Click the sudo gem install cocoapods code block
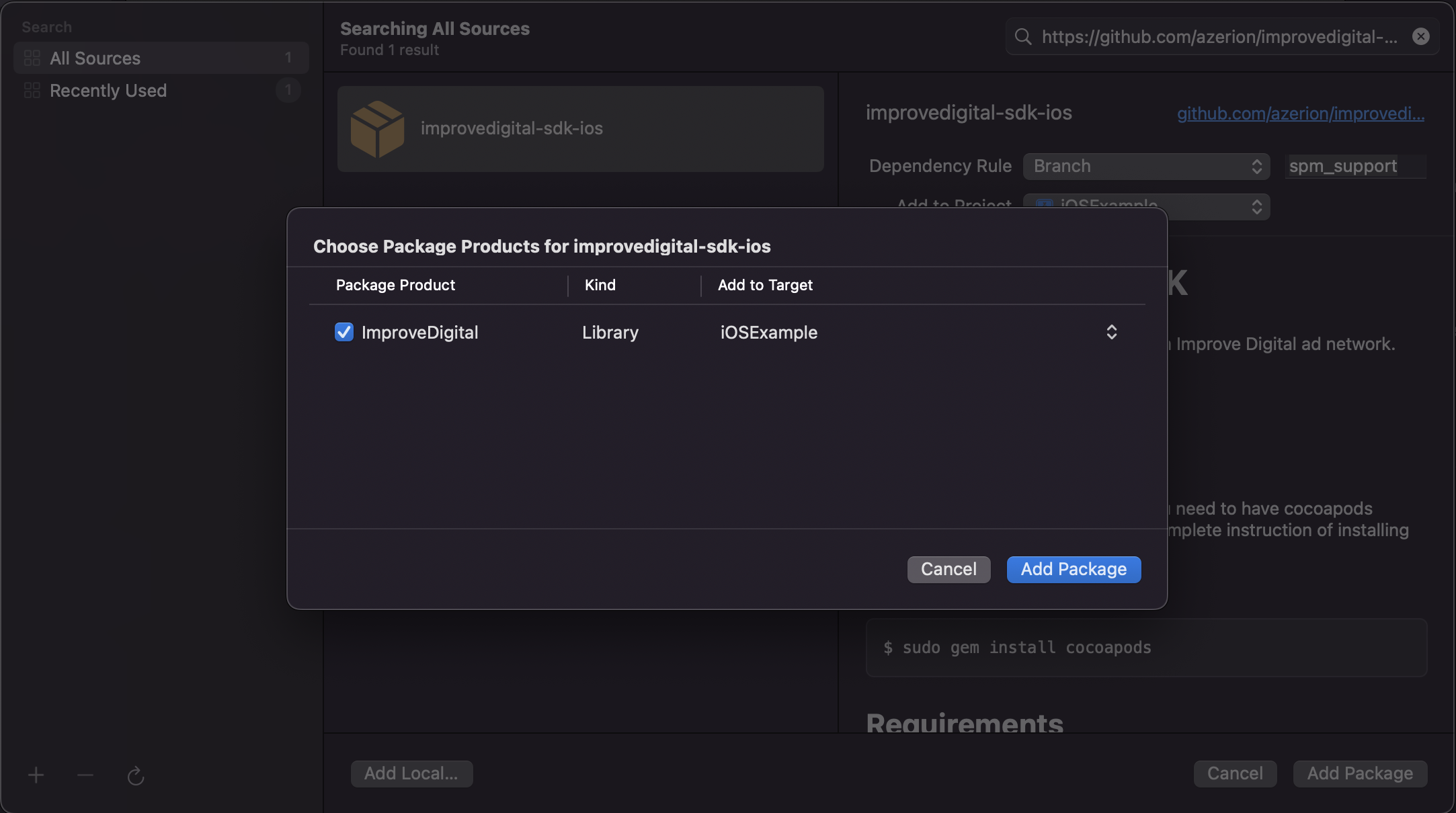 [x=1147, y=648]
